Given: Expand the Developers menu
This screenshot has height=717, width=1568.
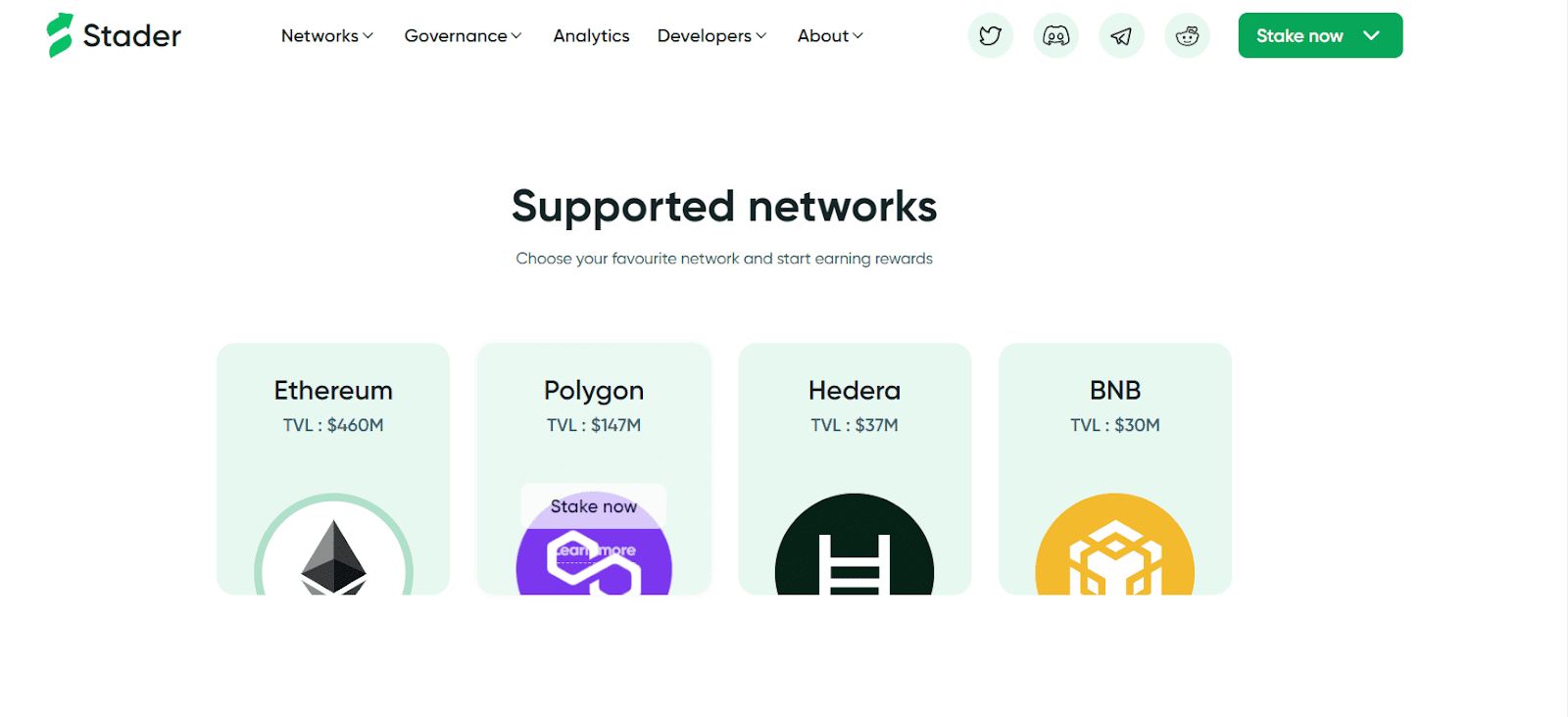Looking at the screenshot, I should [x=712, y=36].
